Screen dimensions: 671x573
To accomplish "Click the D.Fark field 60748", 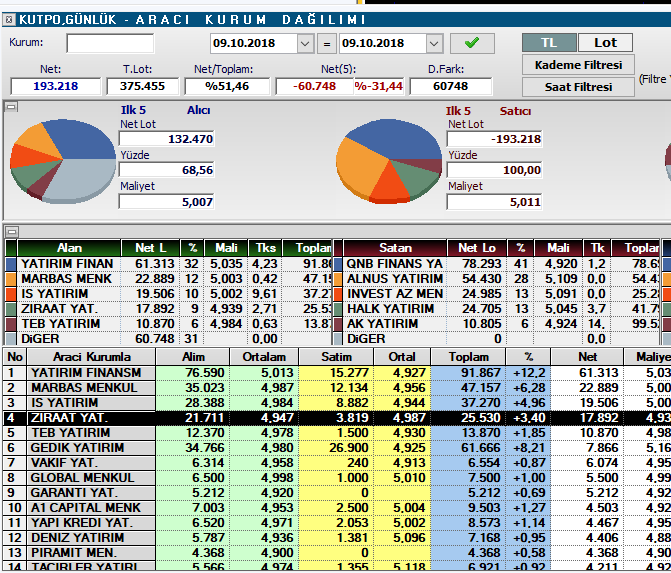I will pos(451,86).
